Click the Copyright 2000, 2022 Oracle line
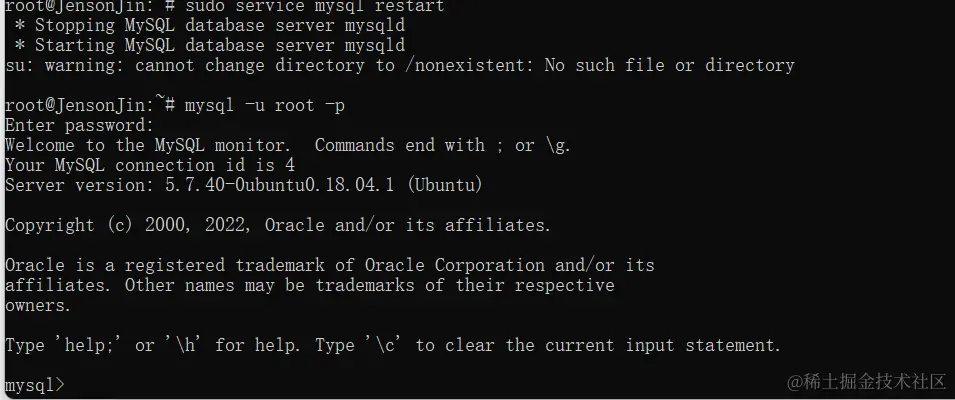The image size is (955, 400). [x=278, y=225]
